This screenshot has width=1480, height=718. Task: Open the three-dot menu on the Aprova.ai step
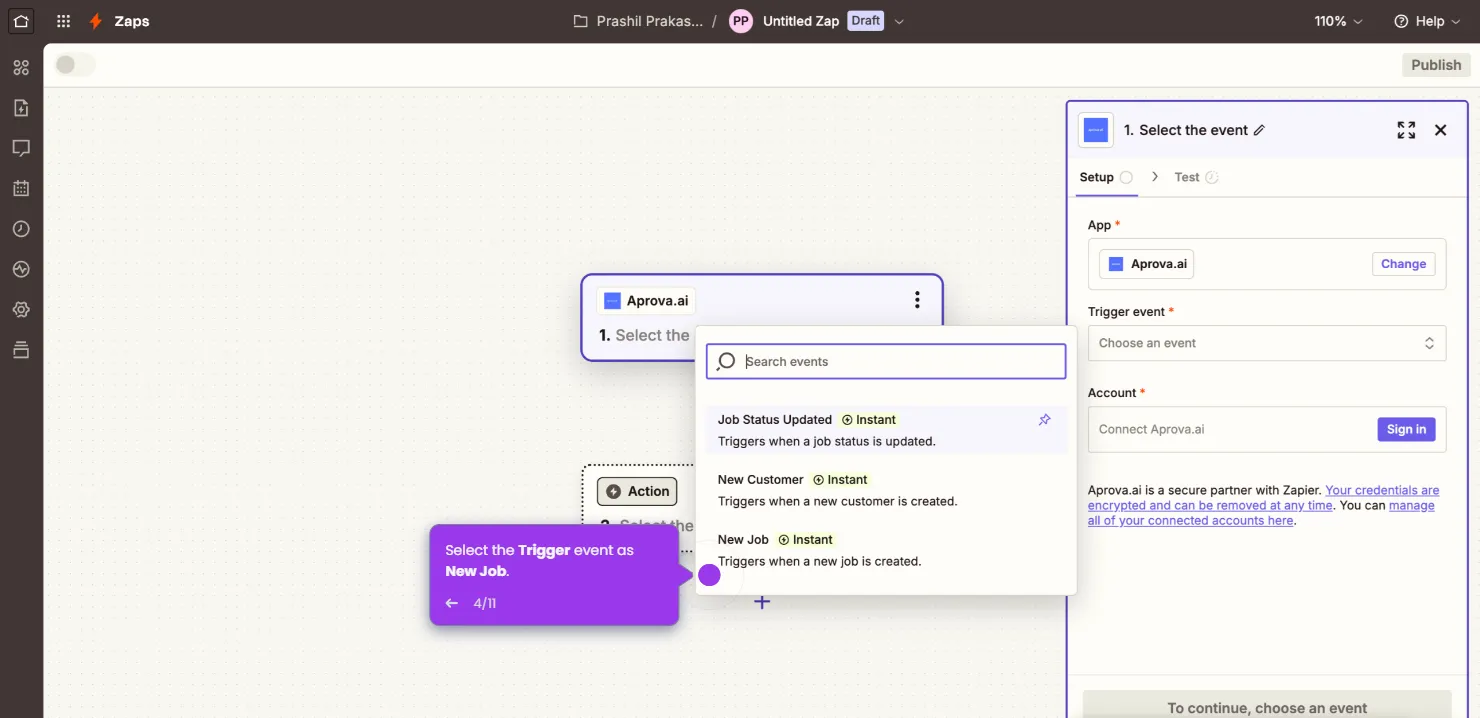[x=917, y=298]
